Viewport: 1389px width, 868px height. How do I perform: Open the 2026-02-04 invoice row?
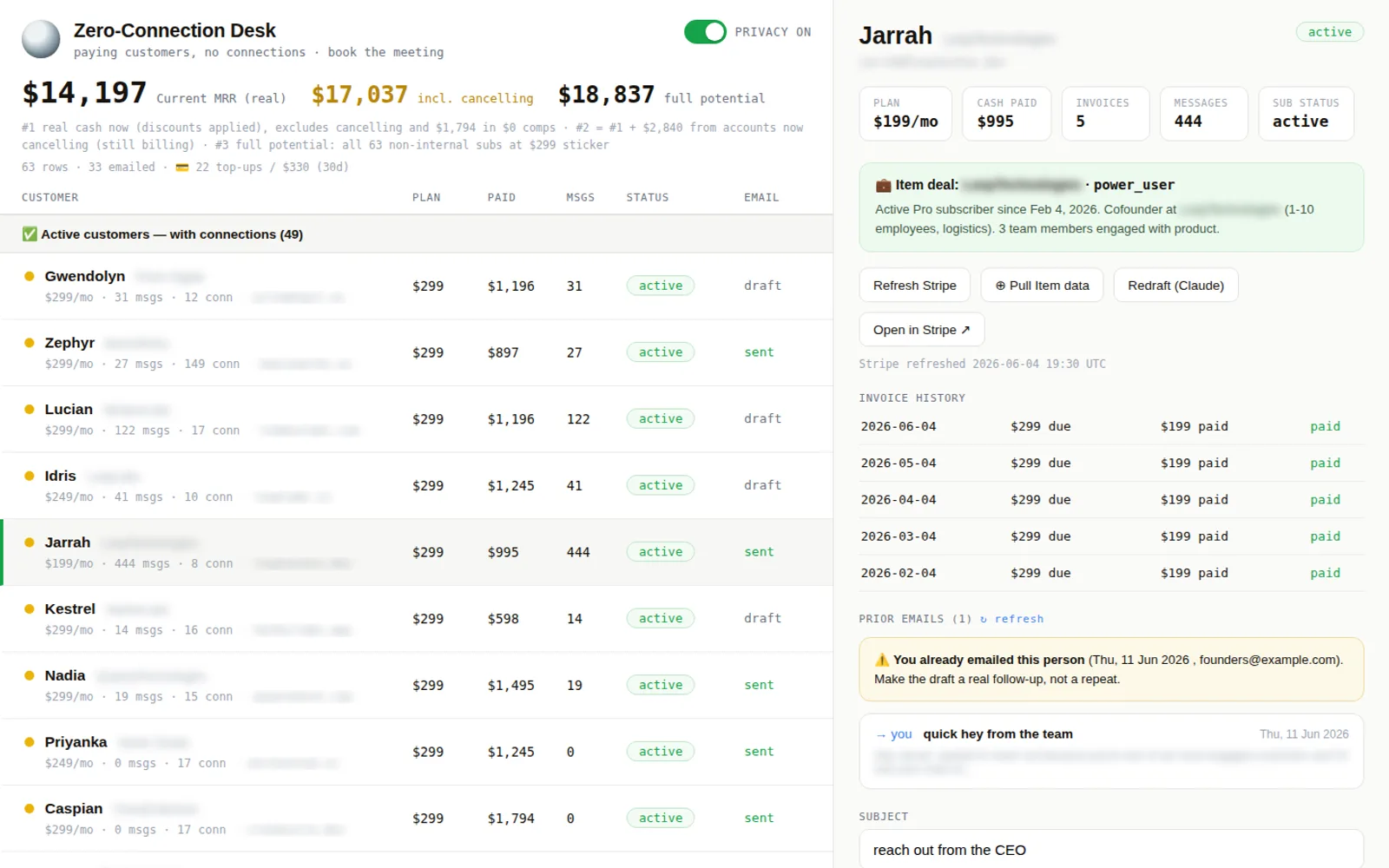coord(1111,573)
